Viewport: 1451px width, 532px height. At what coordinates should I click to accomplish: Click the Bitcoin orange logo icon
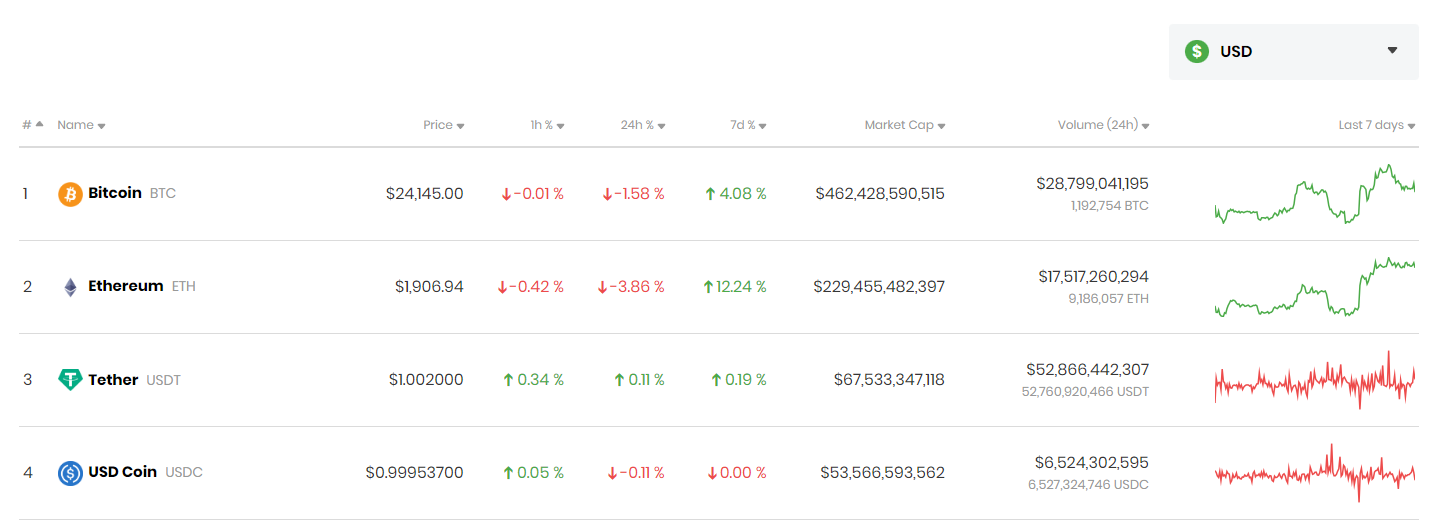coord(70,194)
